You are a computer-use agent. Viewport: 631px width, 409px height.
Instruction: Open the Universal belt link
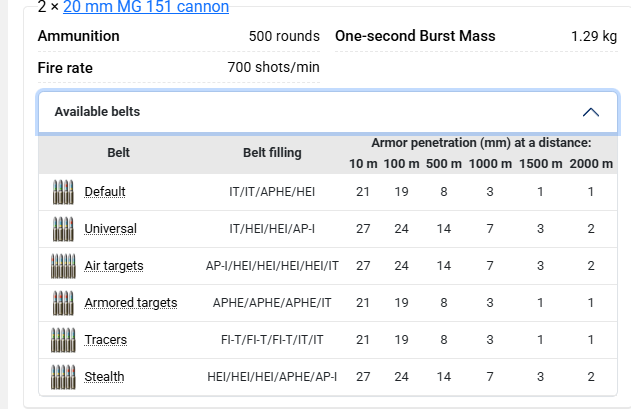(110, 228)
